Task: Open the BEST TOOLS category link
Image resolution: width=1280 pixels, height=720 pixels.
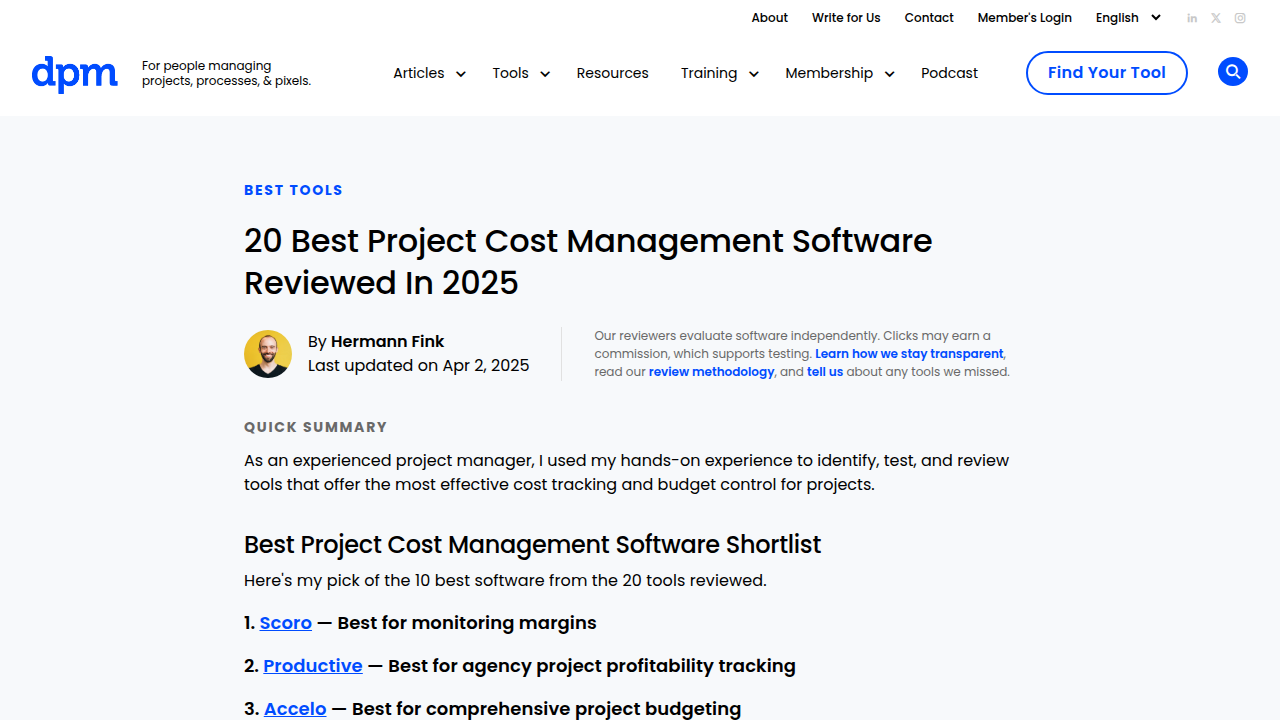Action: pyautogui.click(x=293, y=190)
